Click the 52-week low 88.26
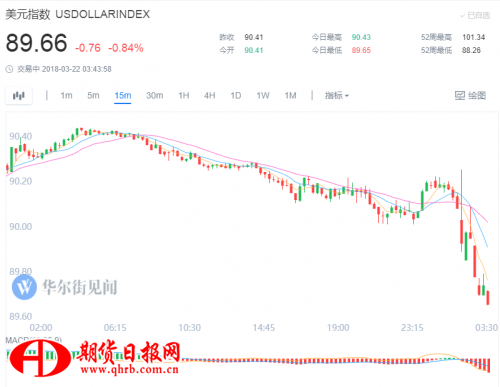The image size is (500, 387). tap(471, 50)
